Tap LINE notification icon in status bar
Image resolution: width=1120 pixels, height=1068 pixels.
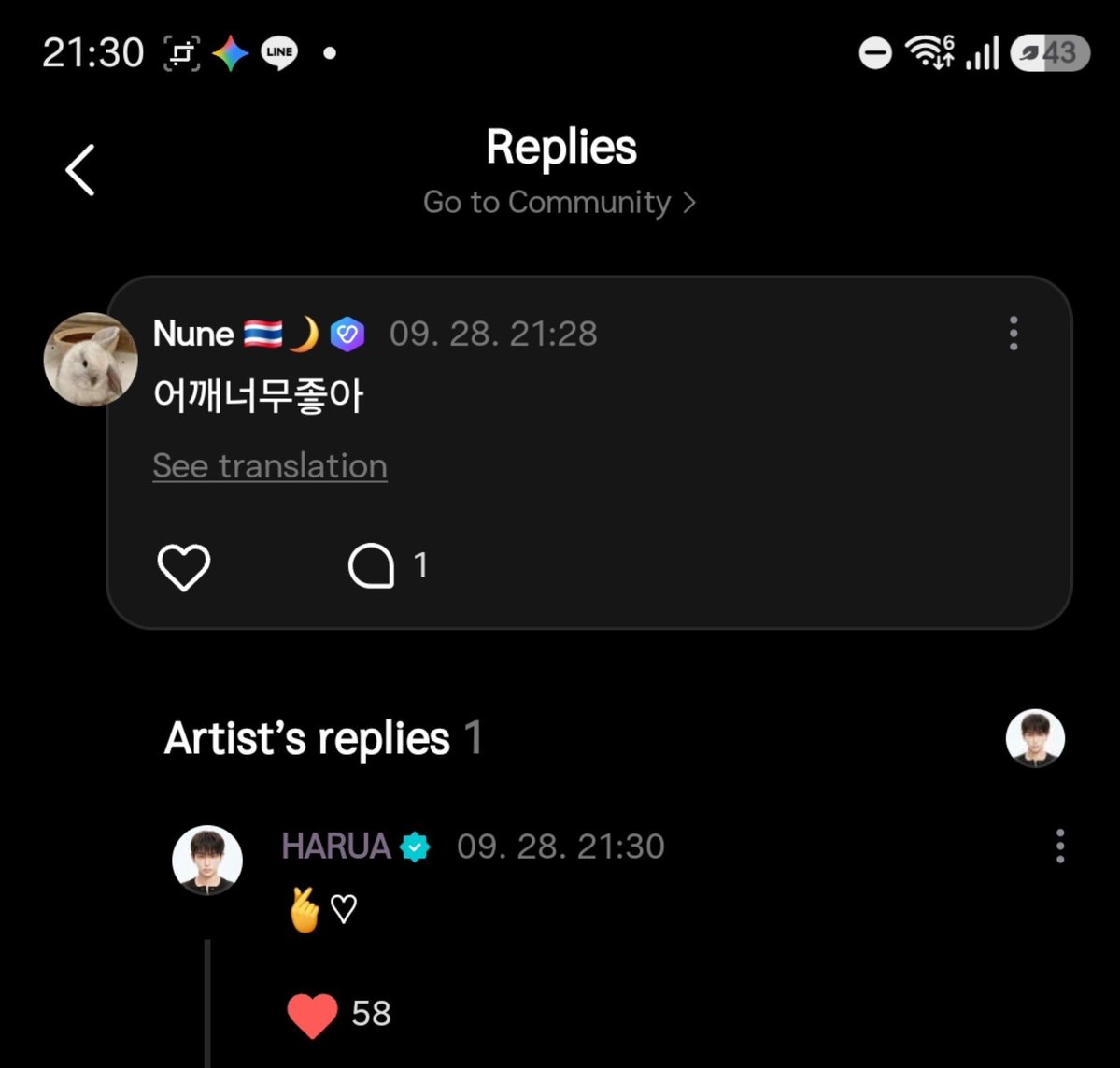point(279,53)
